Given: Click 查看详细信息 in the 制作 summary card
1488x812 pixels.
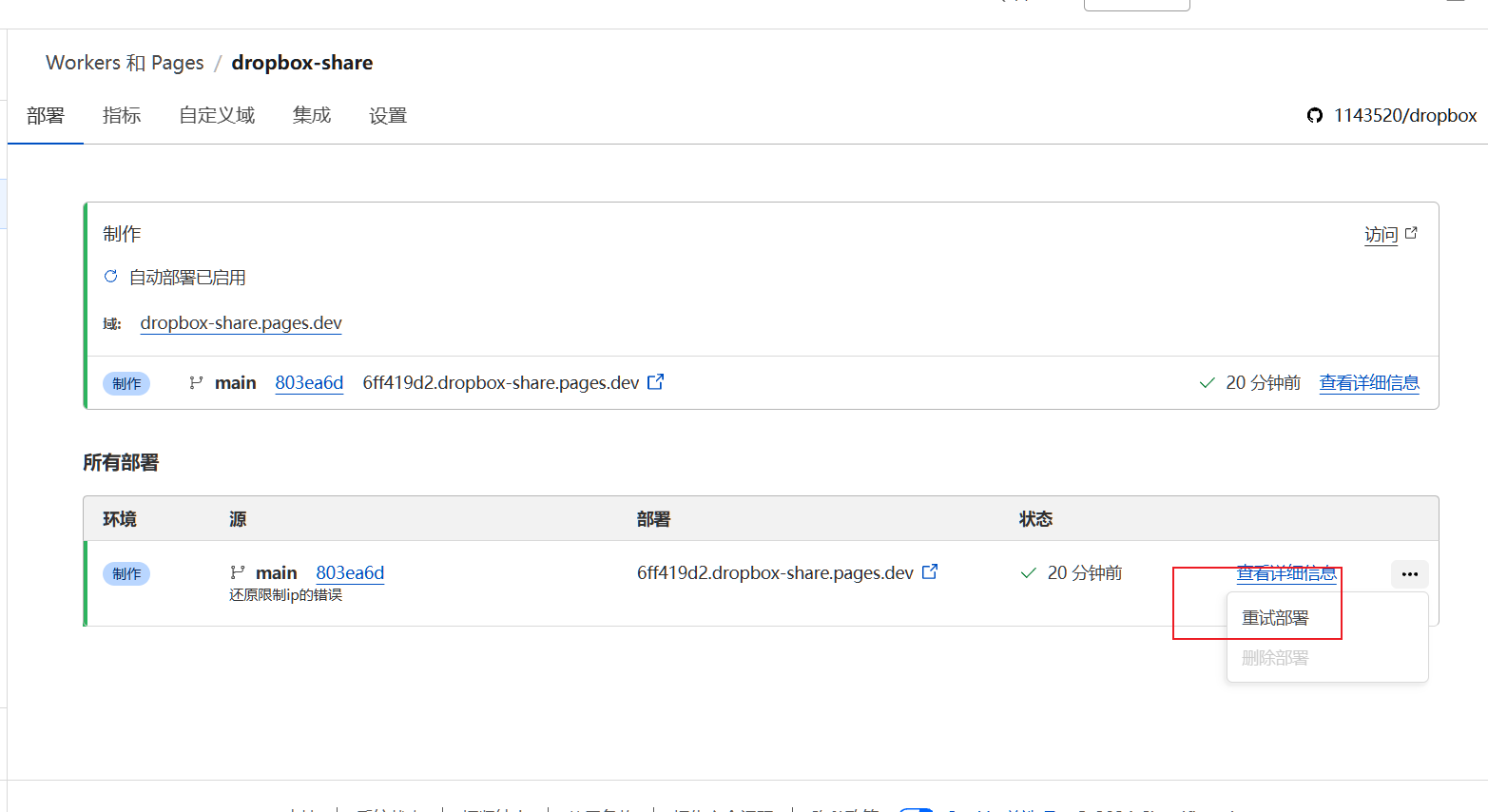Looking at the screenshot, I should pos(1369,383).
